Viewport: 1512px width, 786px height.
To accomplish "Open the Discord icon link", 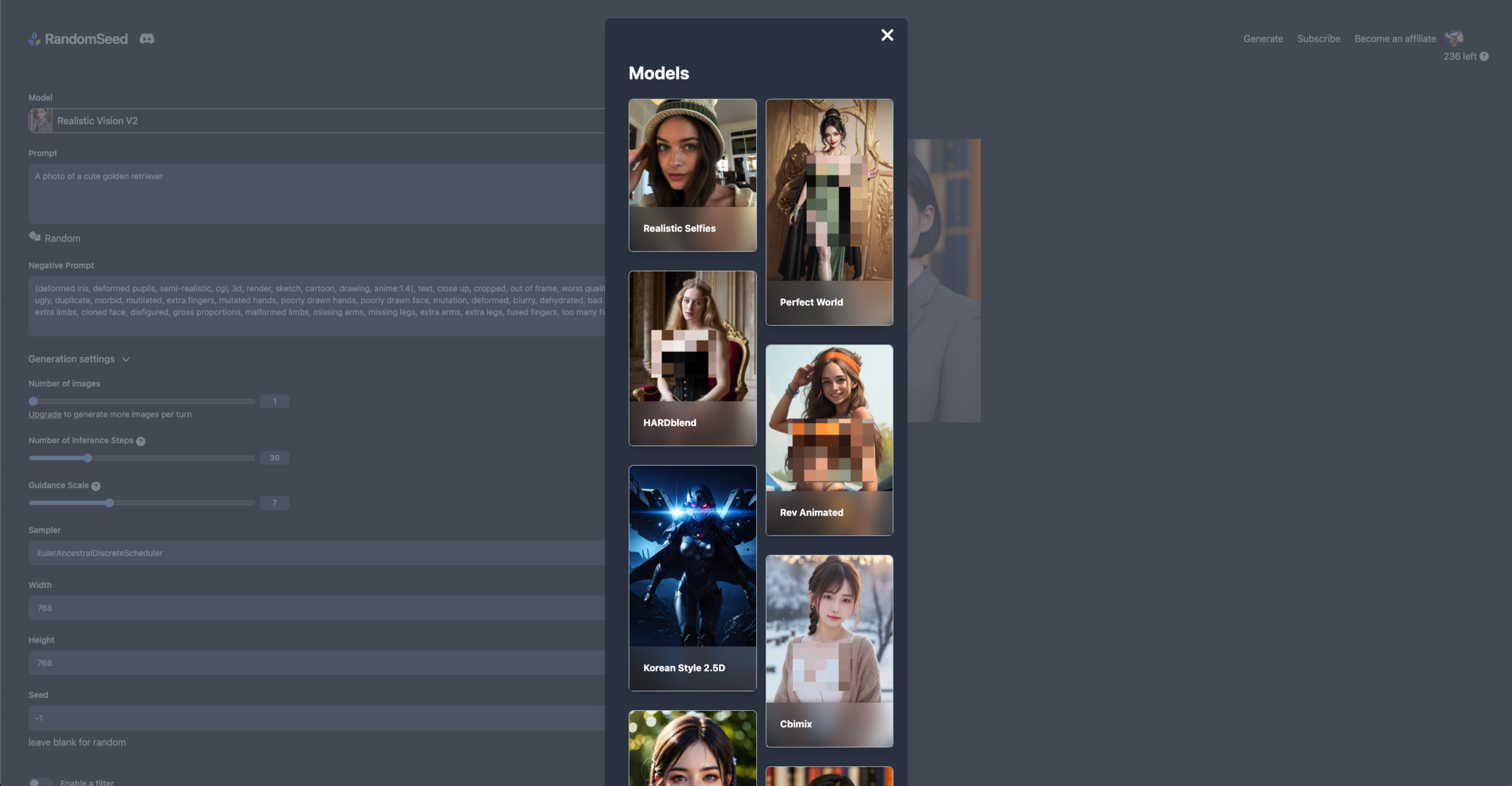I will pos(147,38).
